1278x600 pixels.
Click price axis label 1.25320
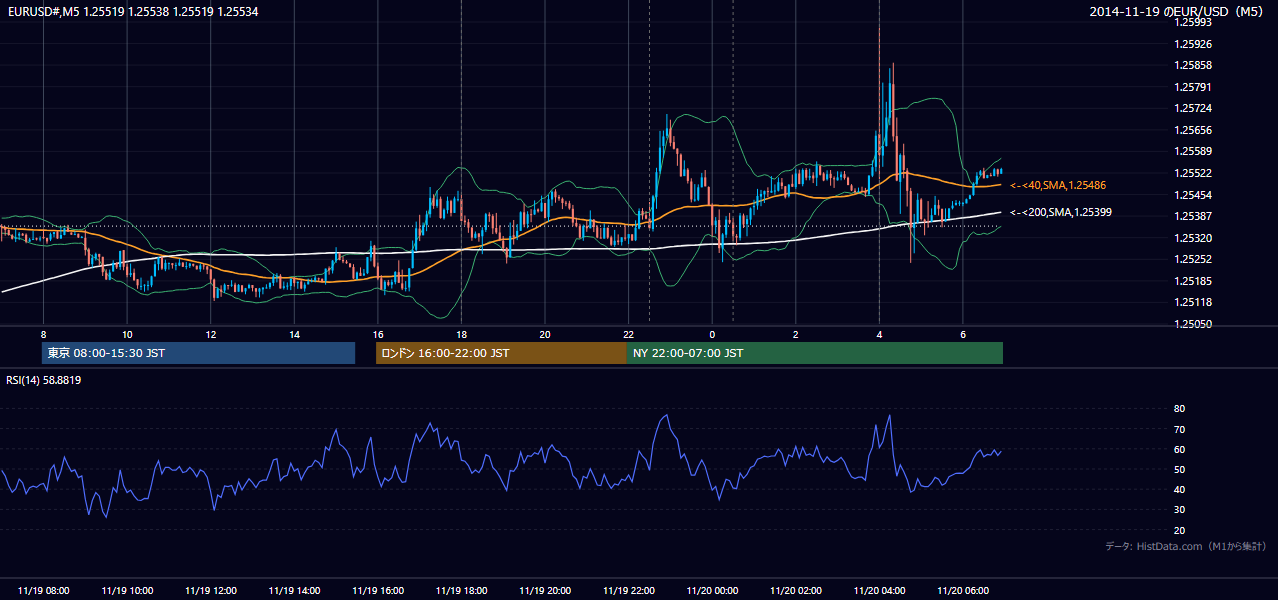pos(1193,238)
